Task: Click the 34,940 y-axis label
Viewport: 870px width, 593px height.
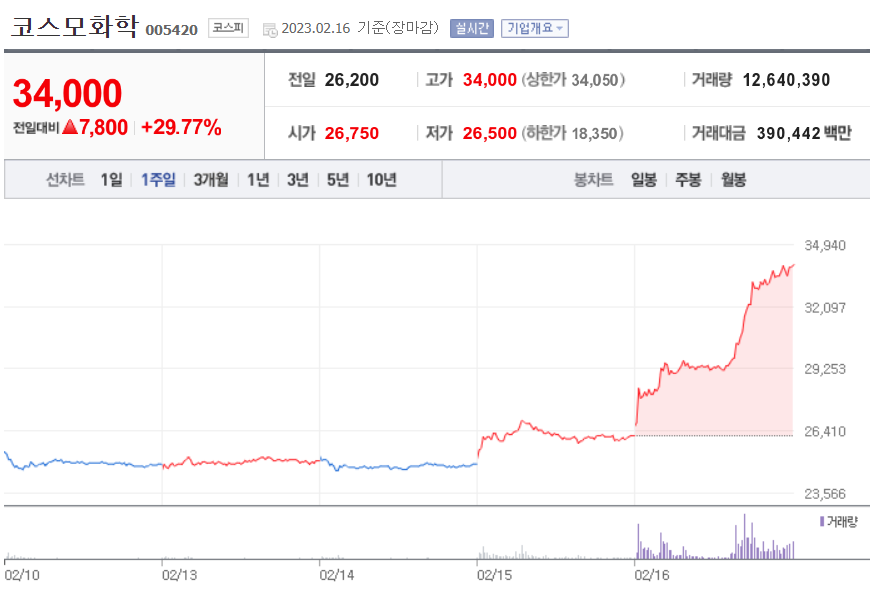Action: click(x=825, y=245)
